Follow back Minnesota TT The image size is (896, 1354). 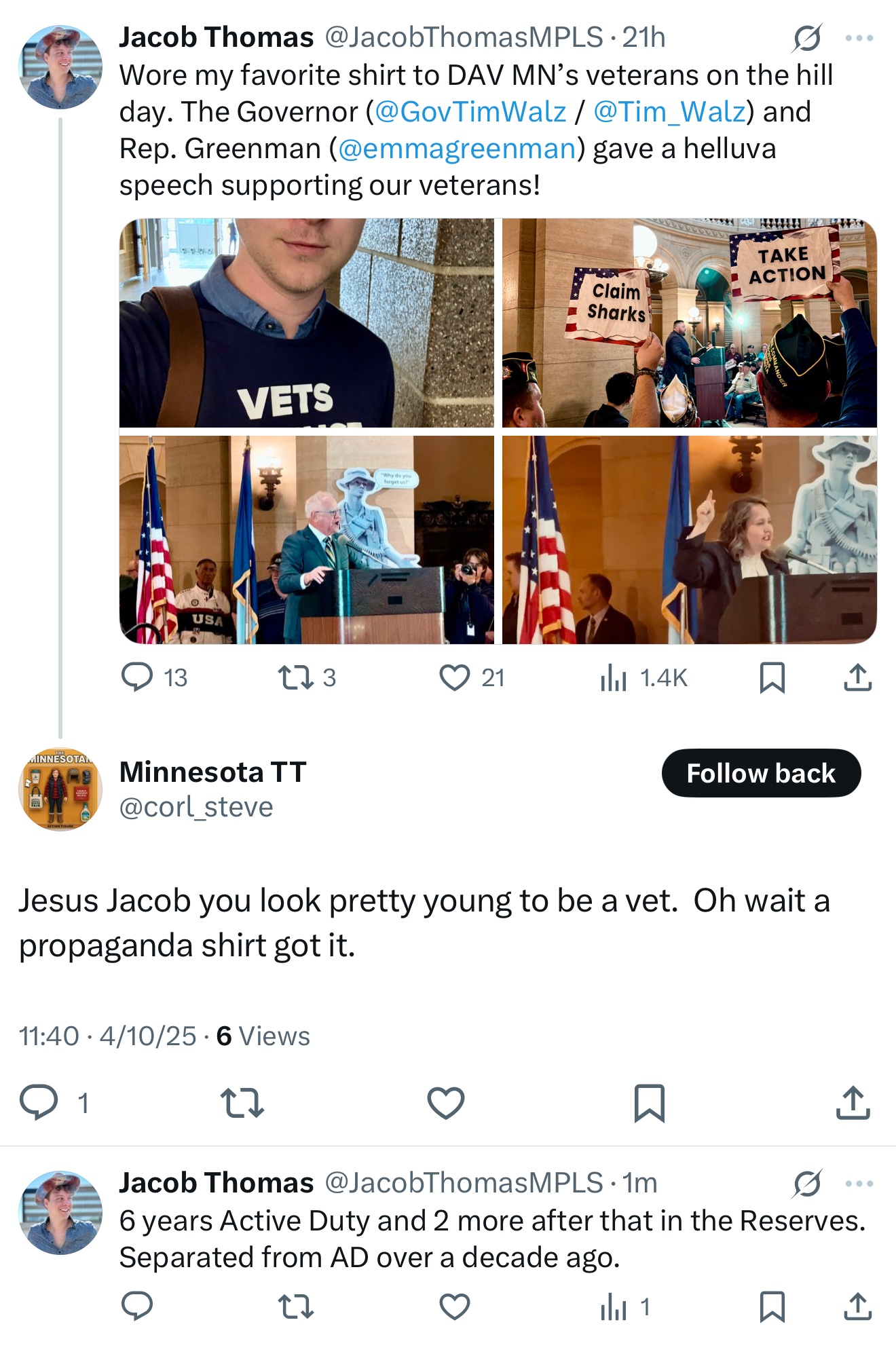click(x=761, y=773)
